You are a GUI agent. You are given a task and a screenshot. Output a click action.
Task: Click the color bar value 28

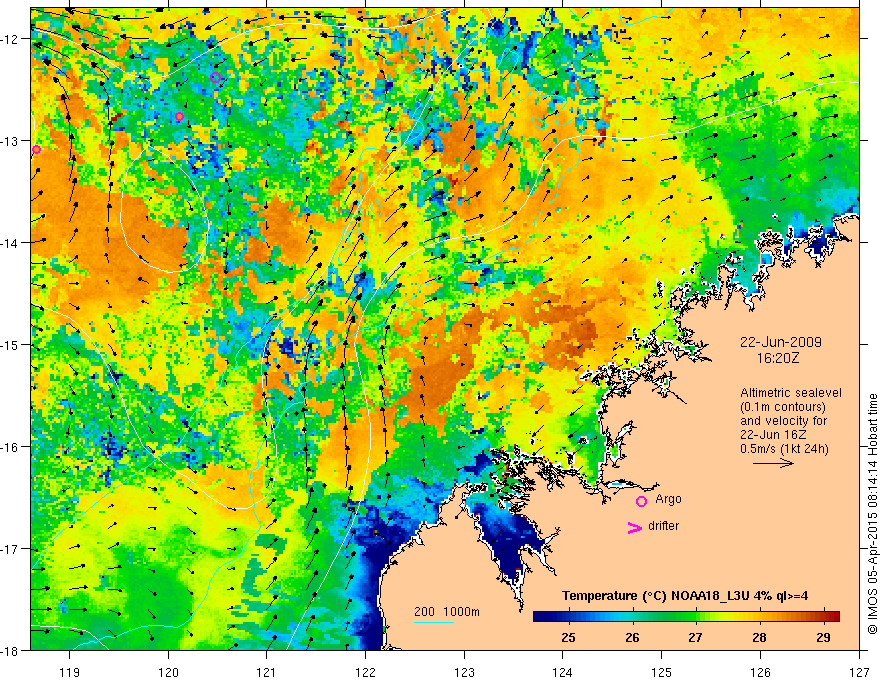coord(759,638)
